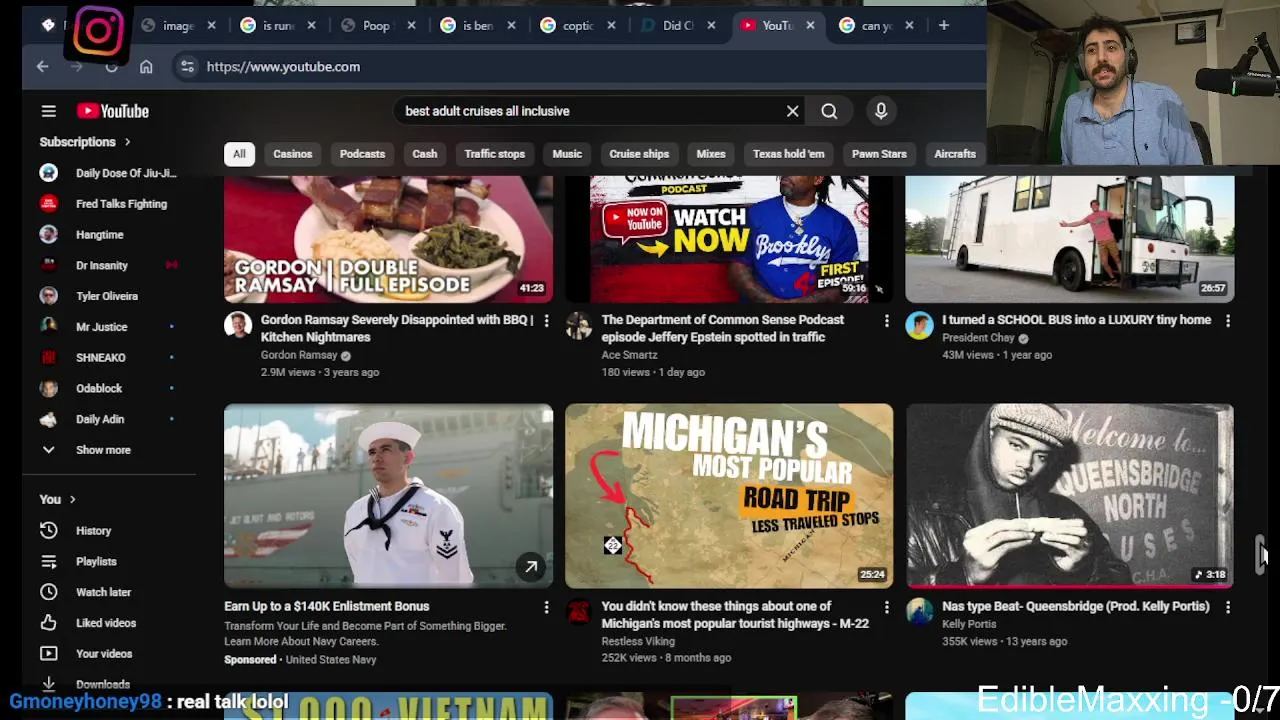Go back with the browser back arrow

click(x=42, y=66)
